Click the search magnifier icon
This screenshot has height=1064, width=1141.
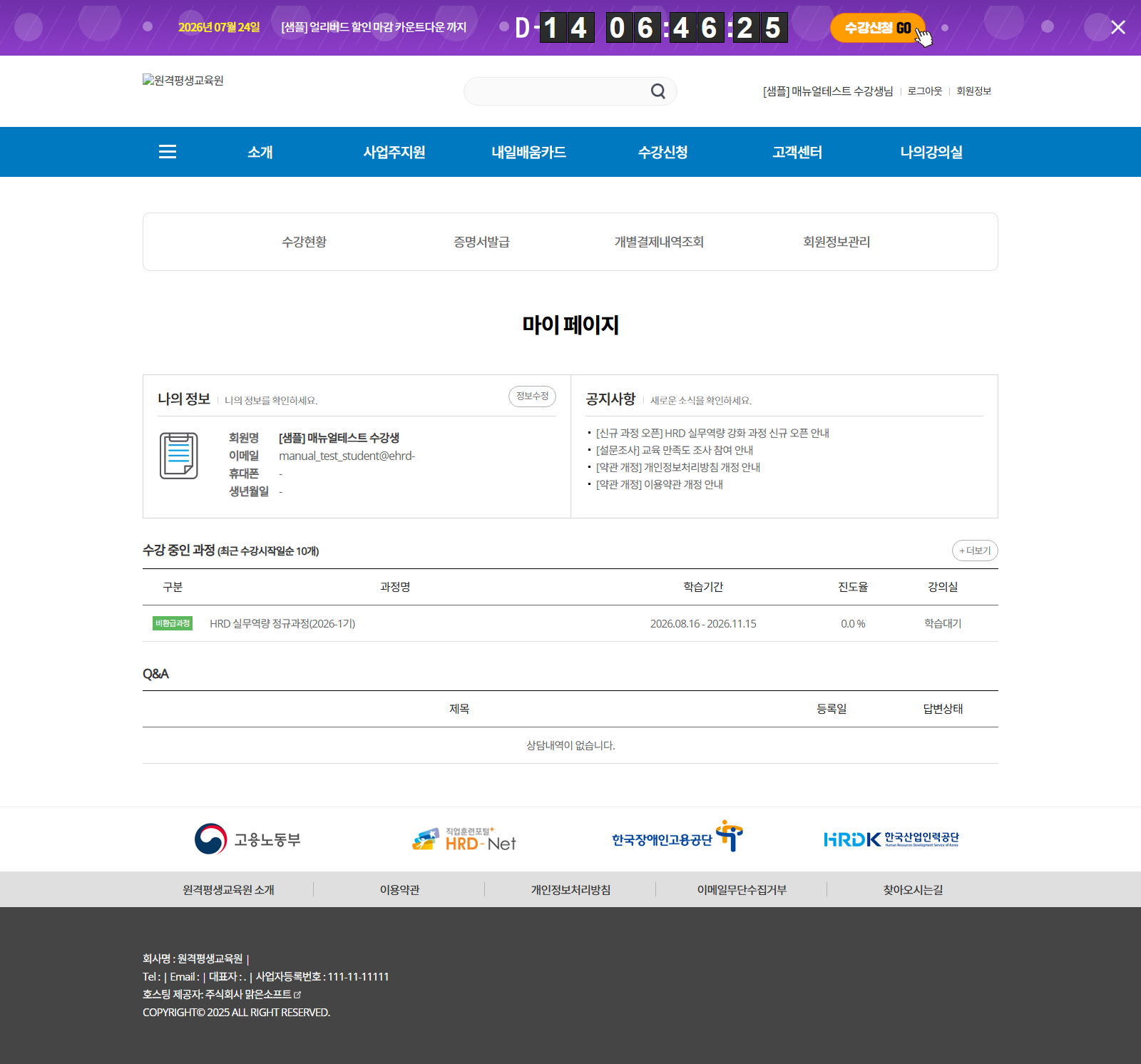[658, 91]
